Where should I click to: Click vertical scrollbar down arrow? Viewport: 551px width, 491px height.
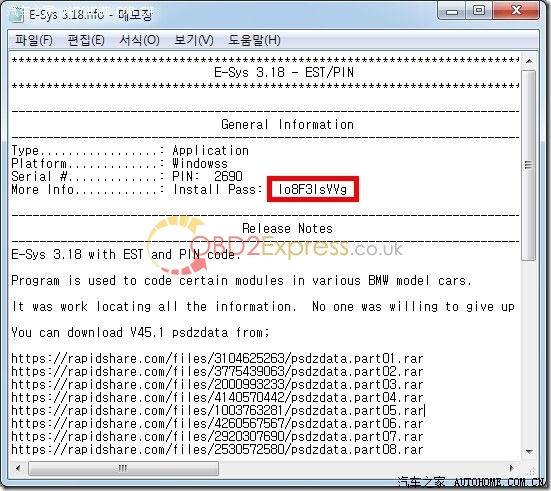529,451
